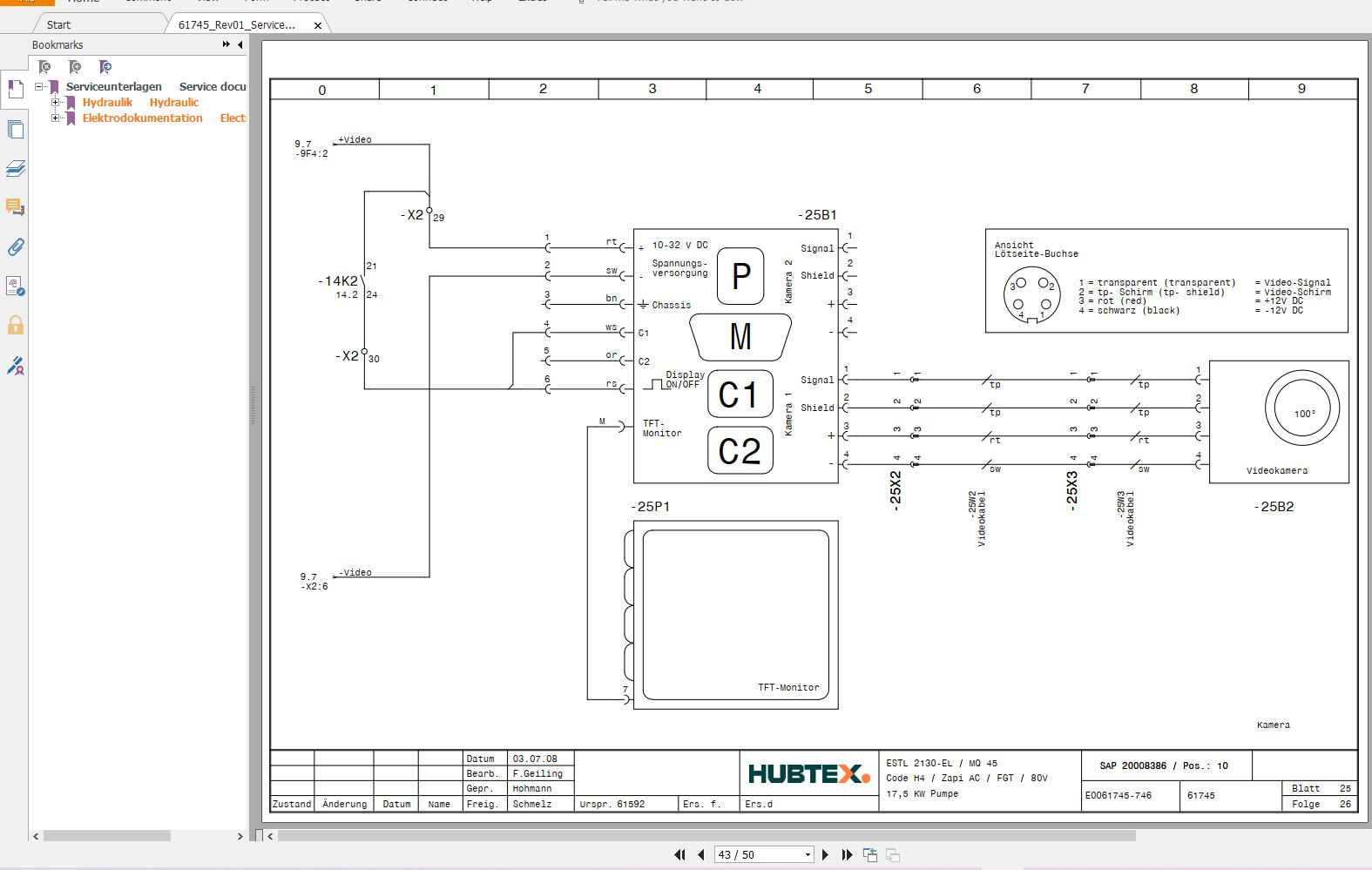1372x870 pixels.
Task: Select the Elektrodokumentation bookmark
Action: pyautogui.click(x=142, y=118)
